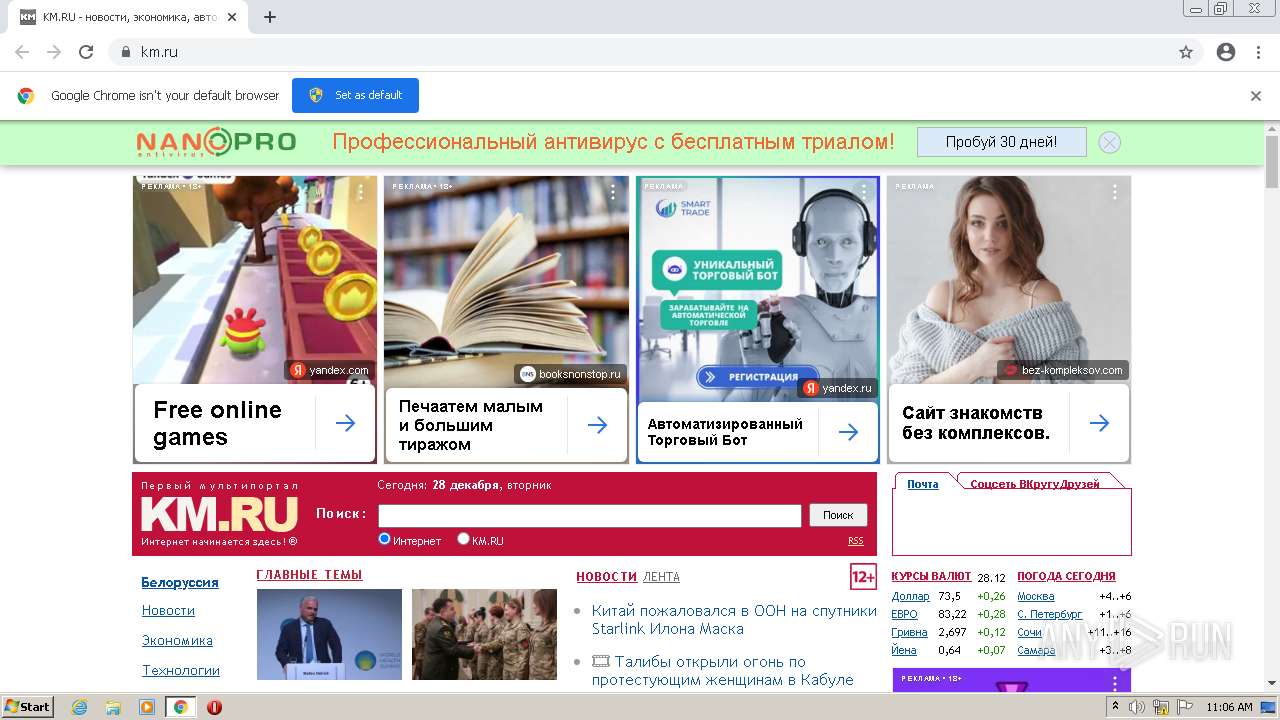Open options menu on book printing ad
The image size is (1280, 720).
(x=613, y=192)
